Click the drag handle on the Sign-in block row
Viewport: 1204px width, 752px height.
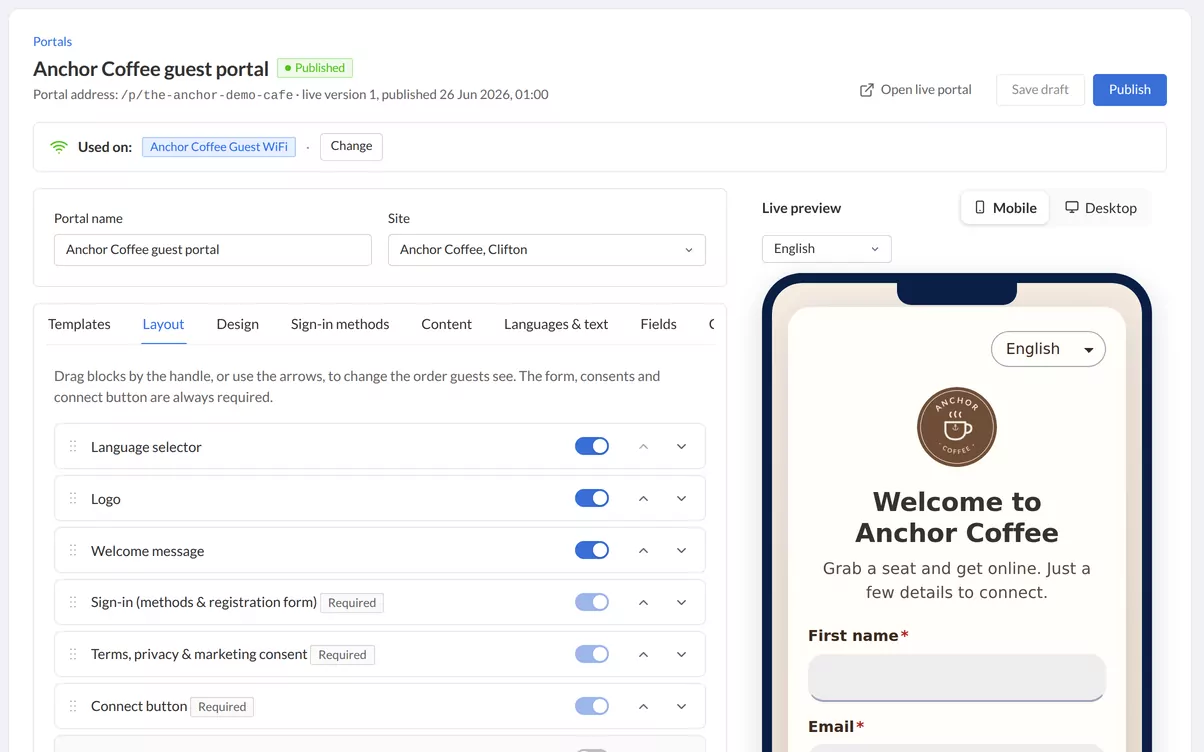[x=73, y=602]
